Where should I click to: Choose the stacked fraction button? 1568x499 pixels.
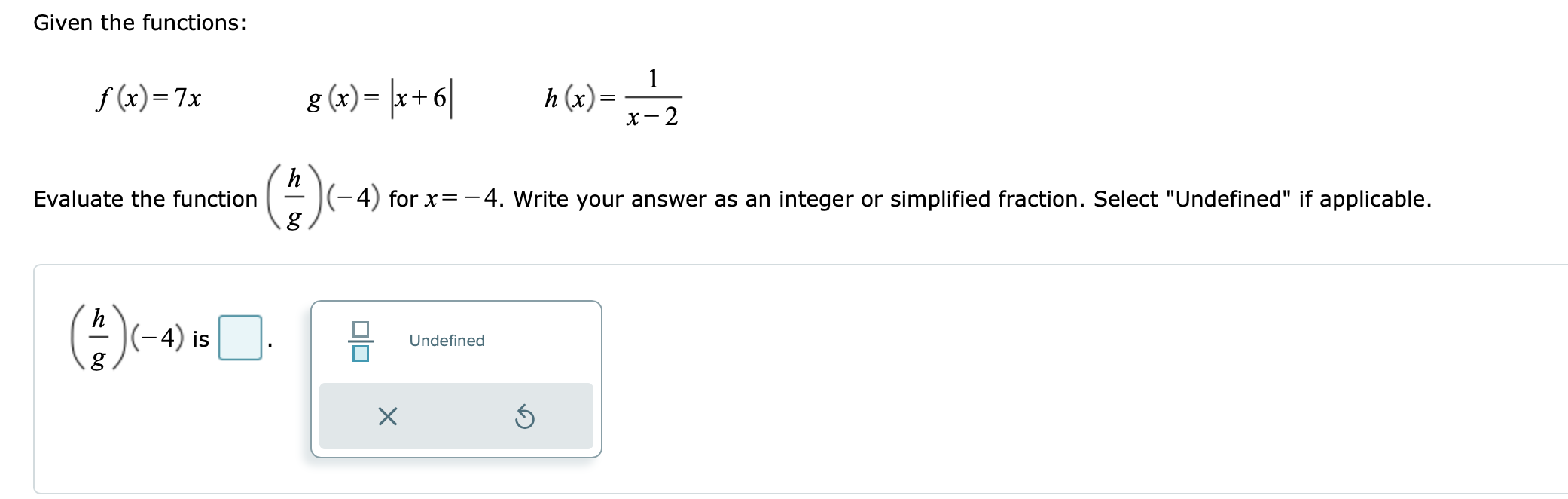(x=360, y=339)
